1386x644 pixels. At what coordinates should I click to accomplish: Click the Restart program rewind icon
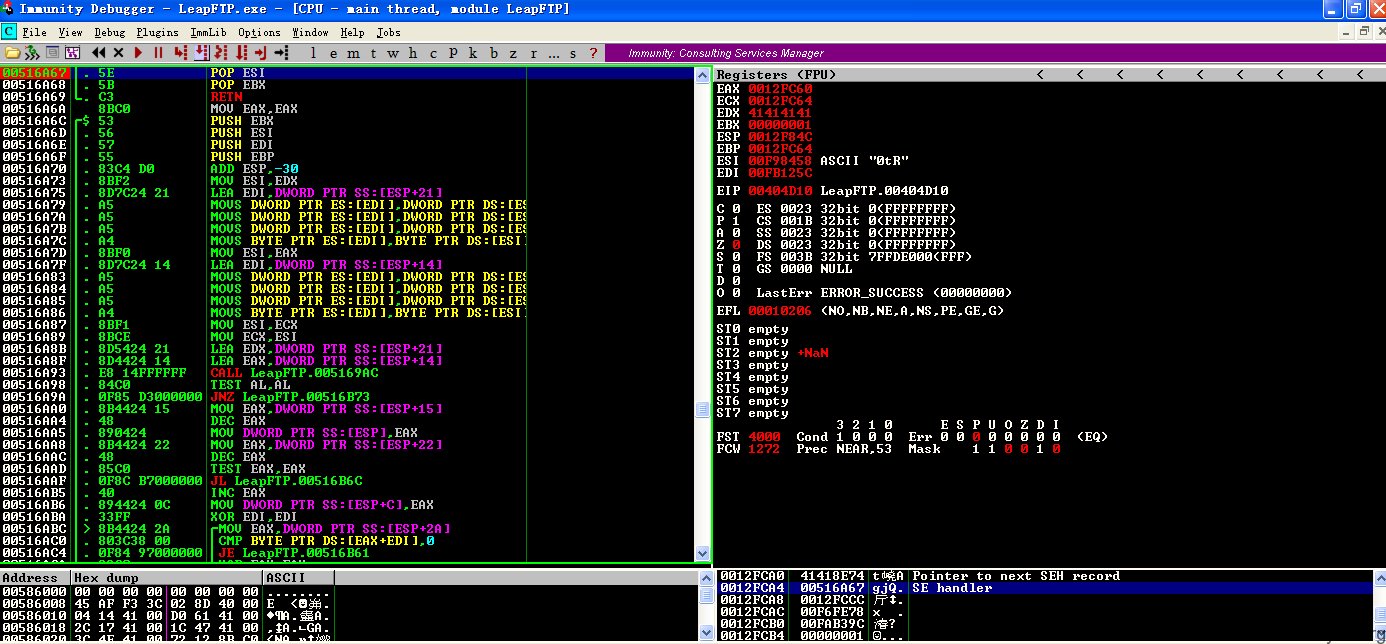[x=99, y=52]
